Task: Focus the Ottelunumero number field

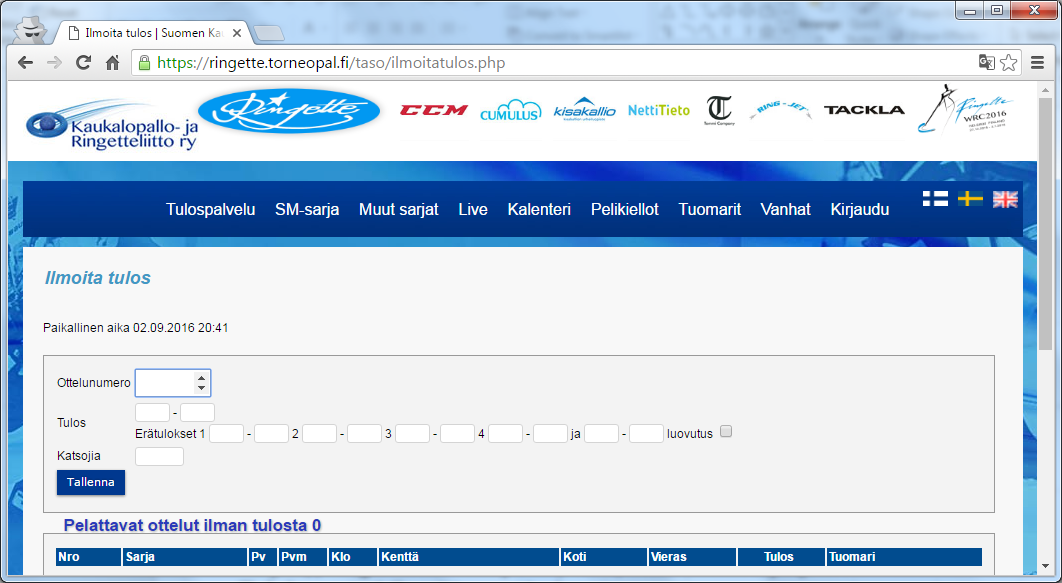Action: (x=173, y=383)
